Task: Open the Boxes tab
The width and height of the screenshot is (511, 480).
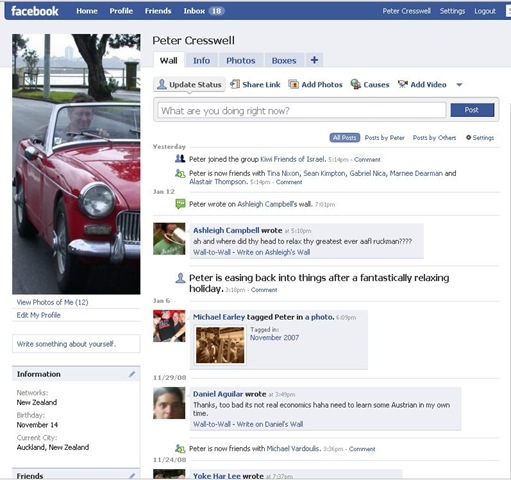Action: pyautogui.click(x=284, y=60)
